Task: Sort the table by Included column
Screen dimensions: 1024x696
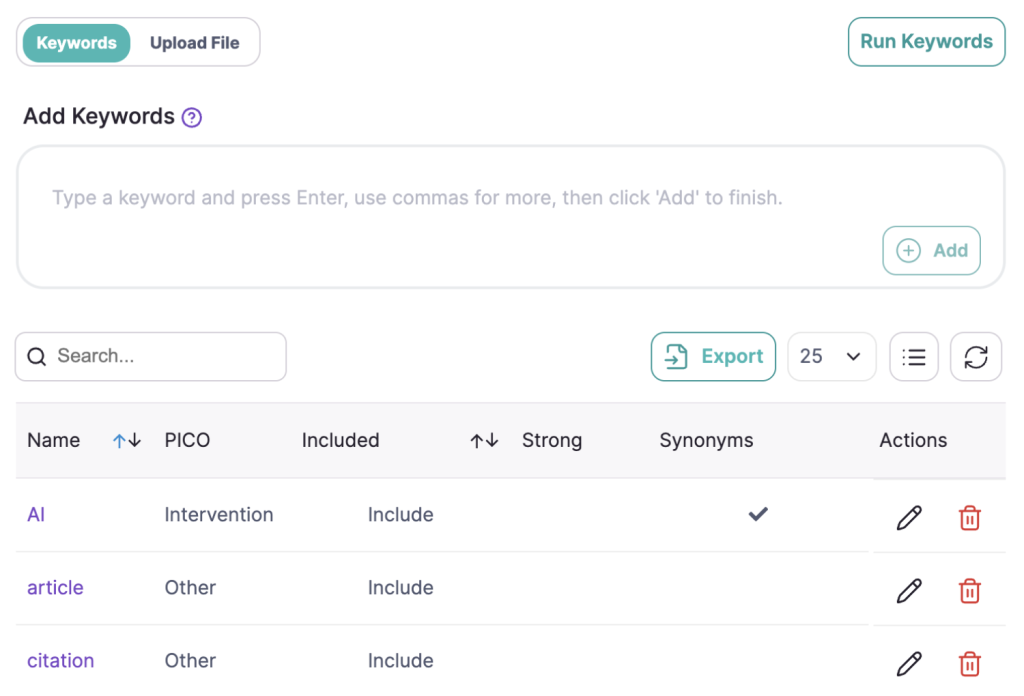Action: 484,441
